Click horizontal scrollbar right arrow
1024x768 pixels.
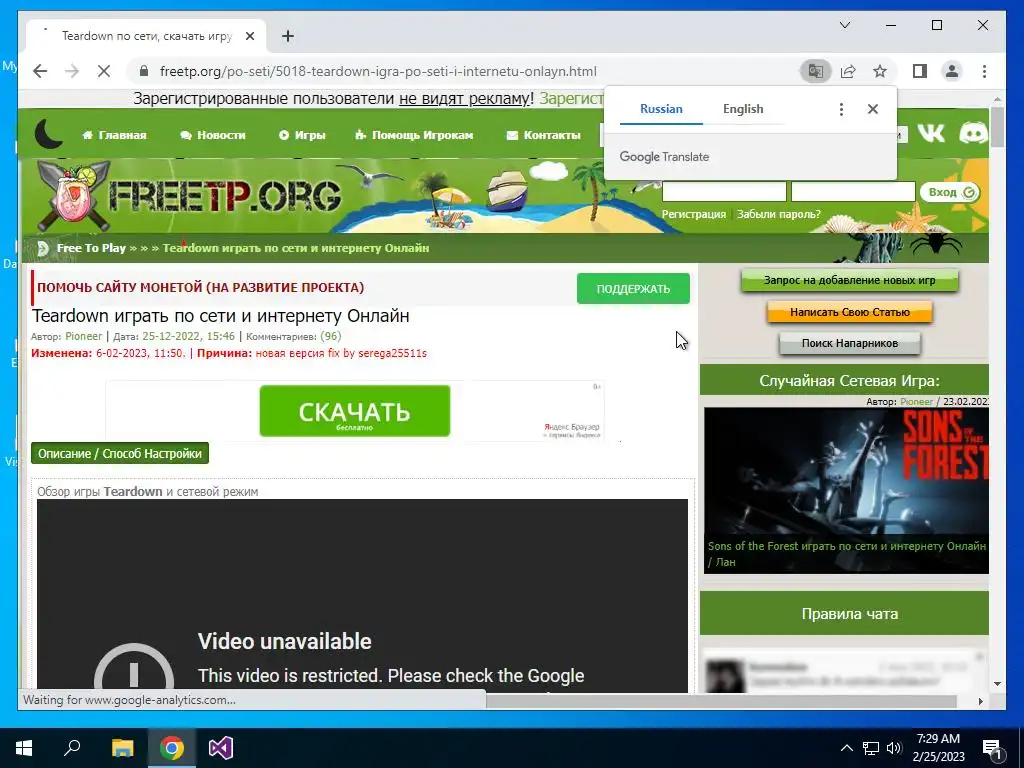[980, 701]
